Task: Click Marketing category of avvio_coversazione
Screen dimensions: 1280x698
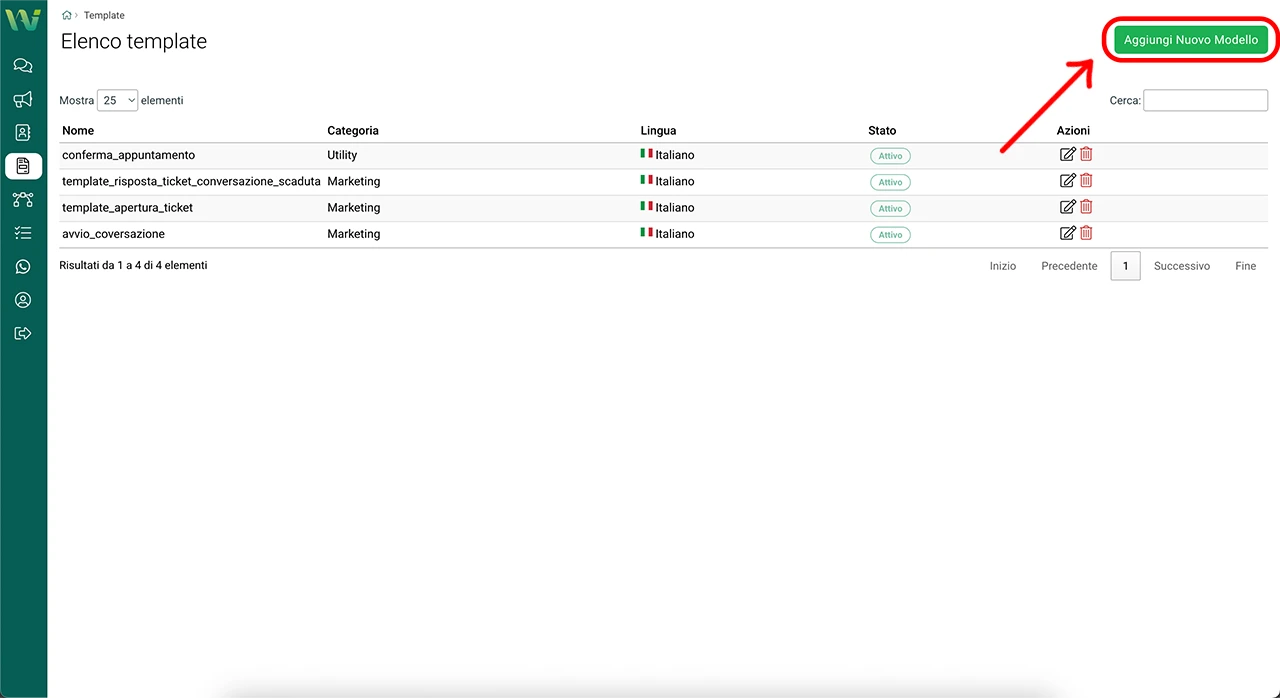Action: pos(354,233)
